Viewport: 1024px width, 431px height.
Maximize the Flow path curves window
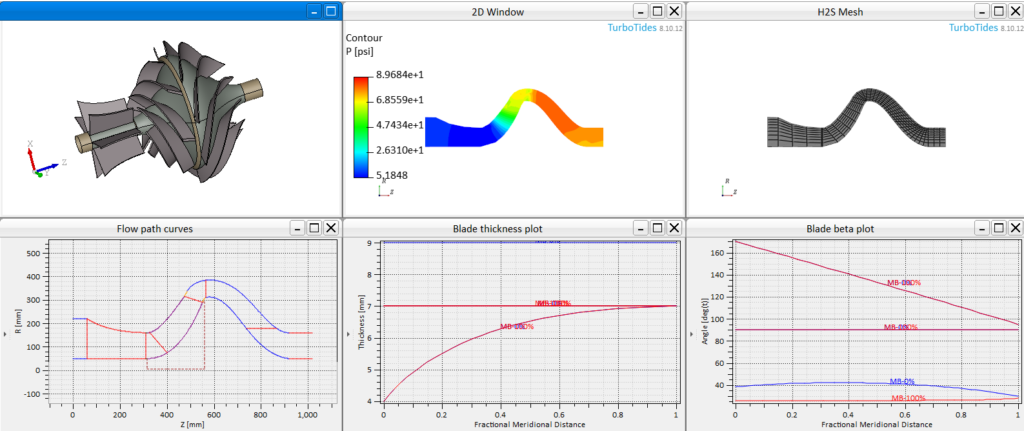tap(314, 228)
